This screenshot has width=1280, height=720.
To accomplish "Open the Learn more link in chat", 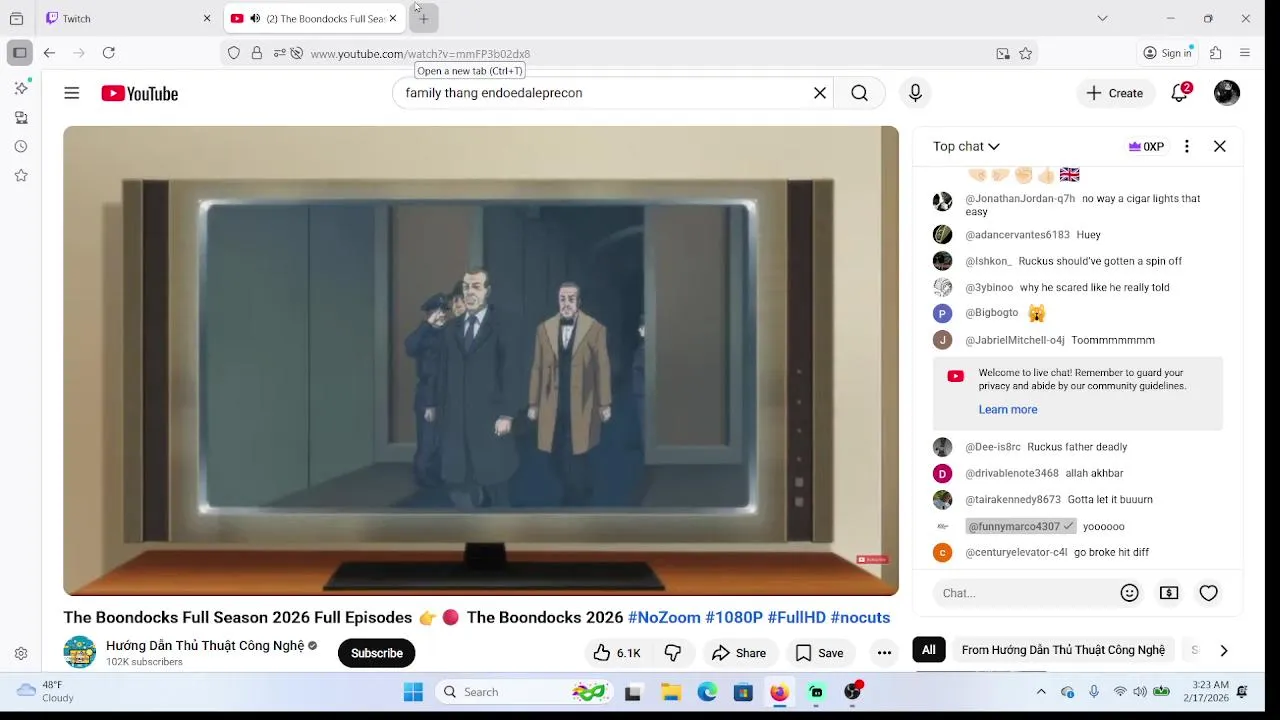I will (x=1008, y=409).
